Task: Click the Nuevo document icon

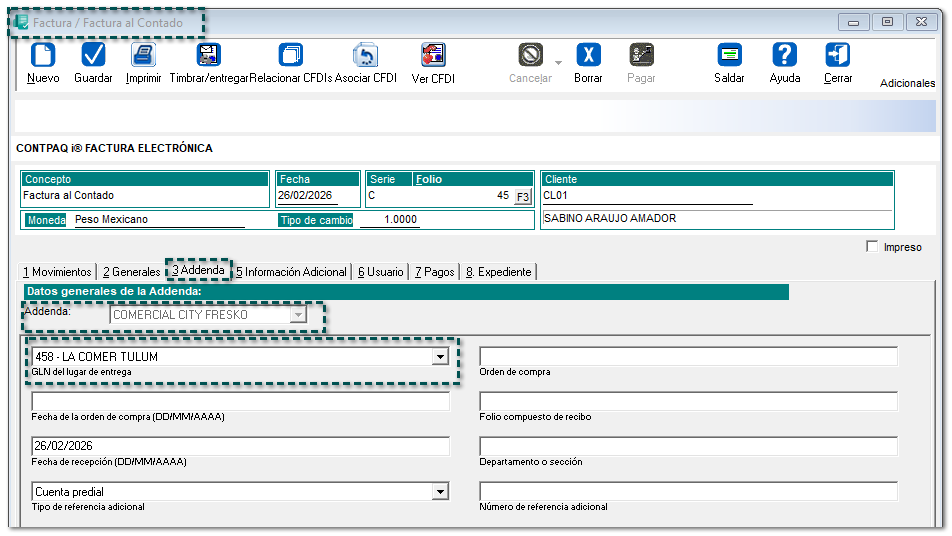Action: click(x=43, y=56)
